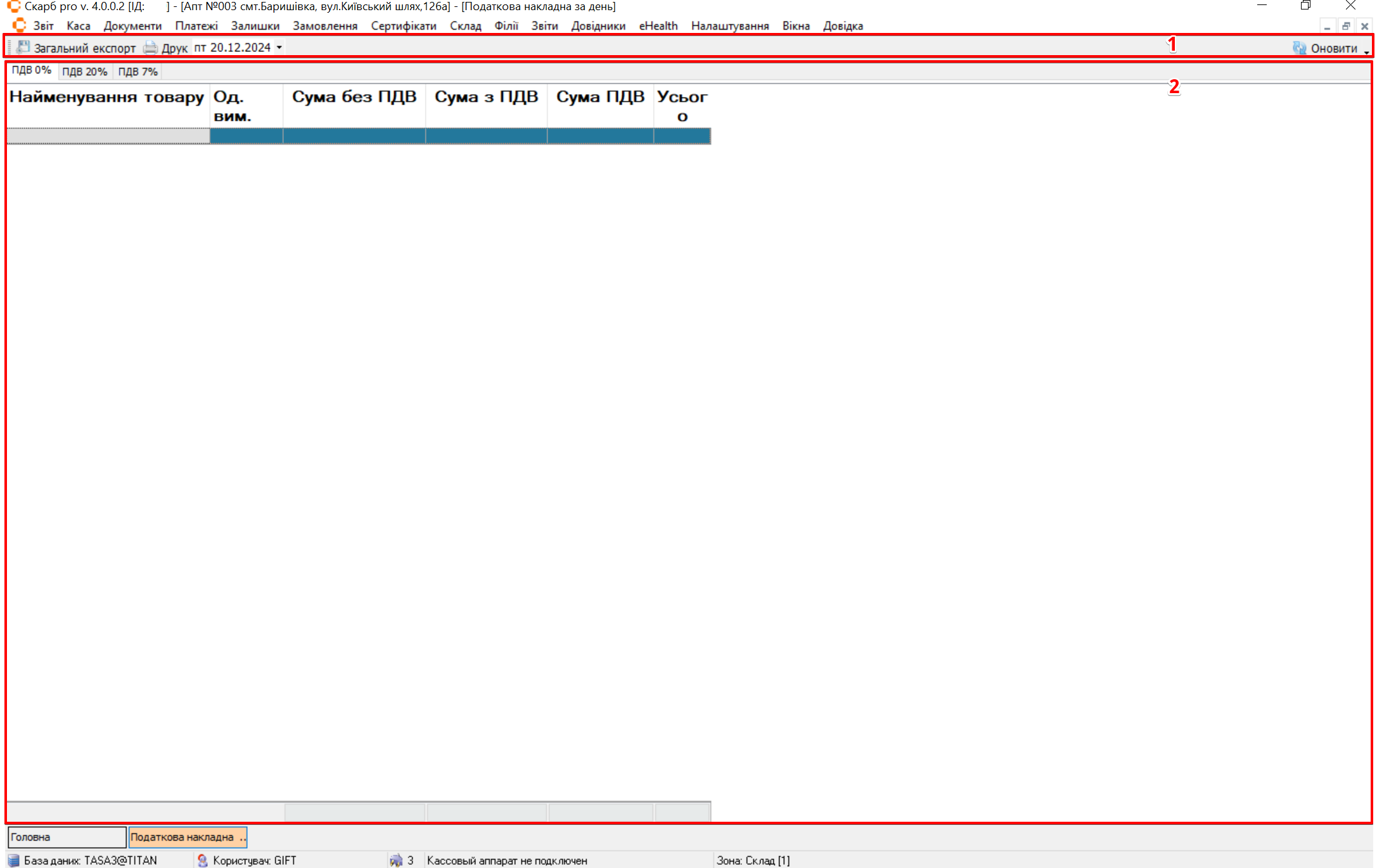This screenshot has width=1377, height=868.
Task: Click the Друк printer icon
Action: point(150,48)
